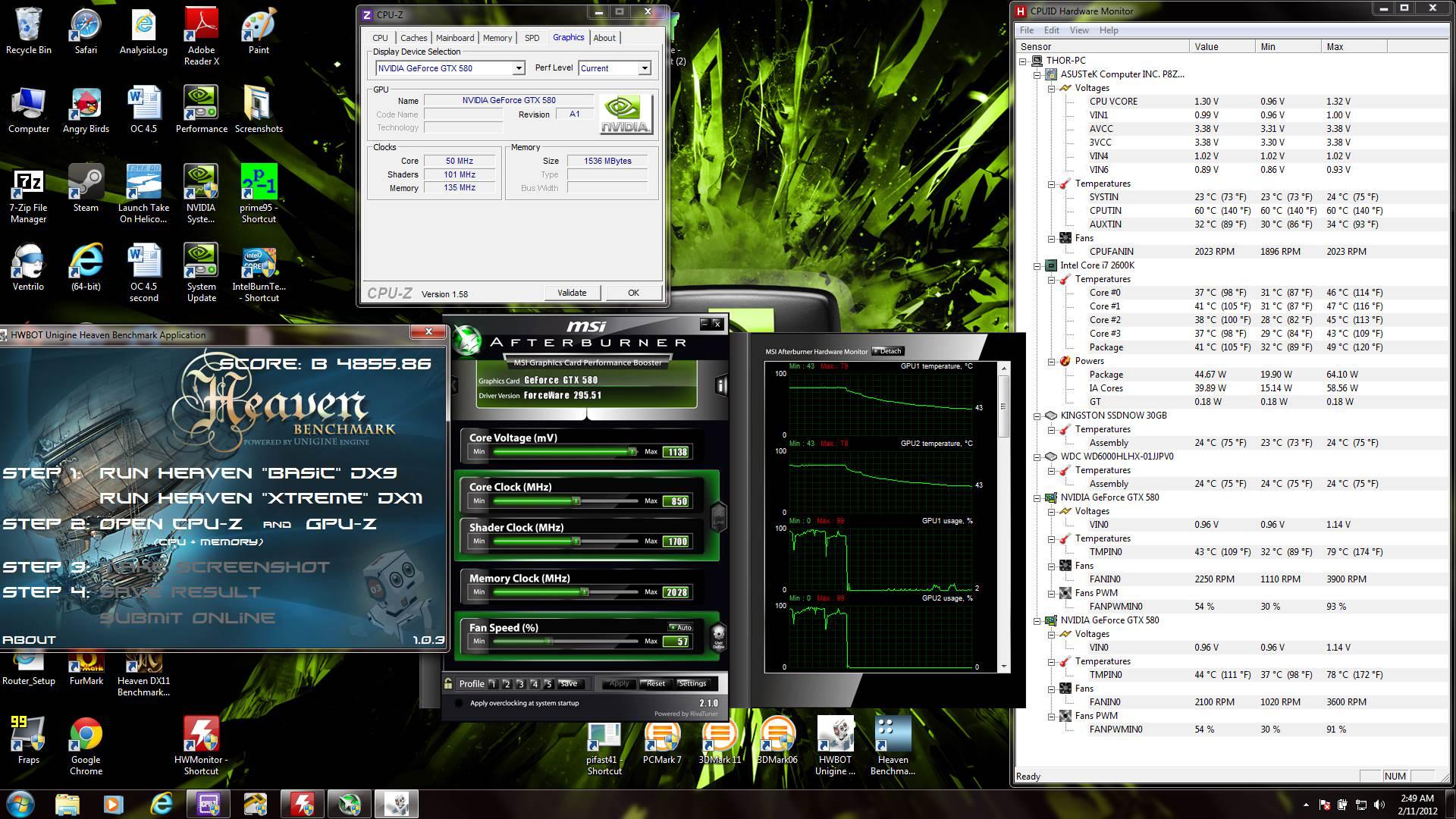Toggle Apply overclocking at system startup
Screen dimensions: 1456x819
click(x=458, y=703)
